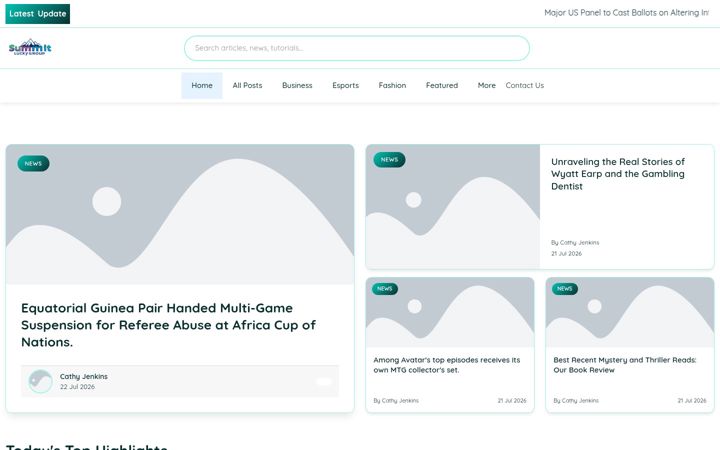Expand the More navigation menu
Viewport: 720px width, 450px height.
486,85
